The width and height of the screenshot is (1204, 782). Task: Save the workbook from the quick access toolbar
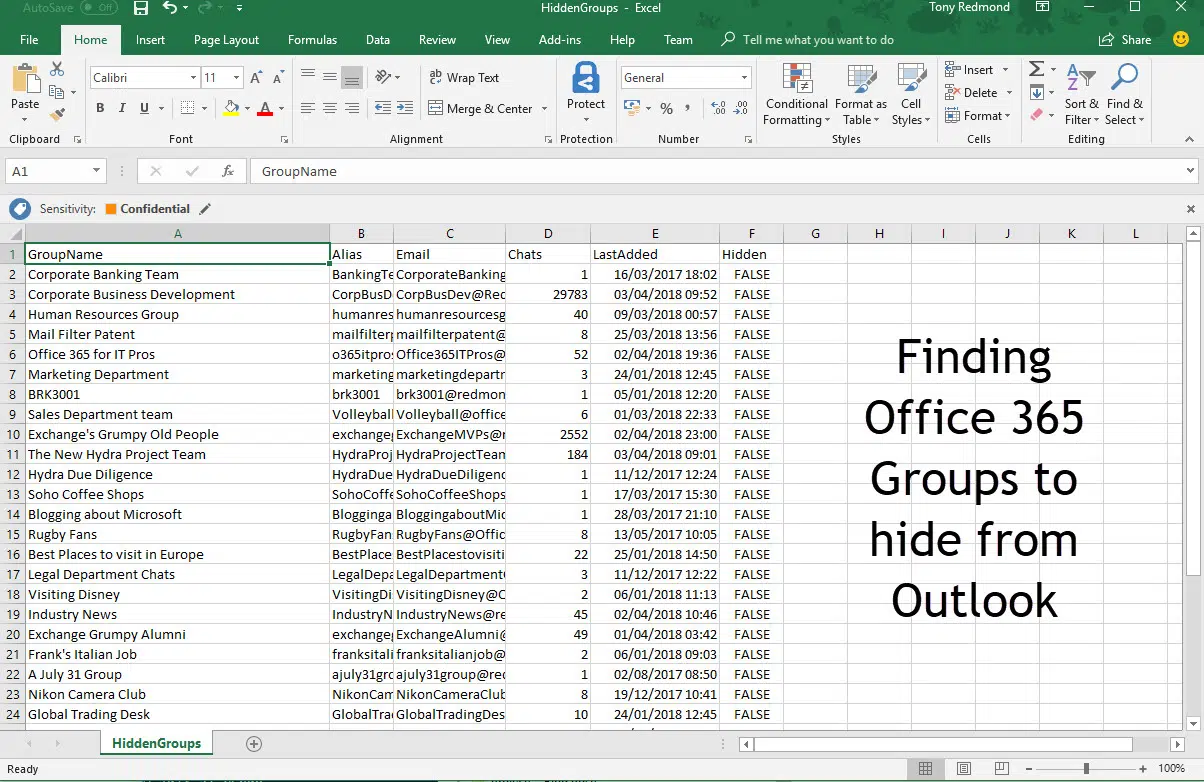pos(141,9)
